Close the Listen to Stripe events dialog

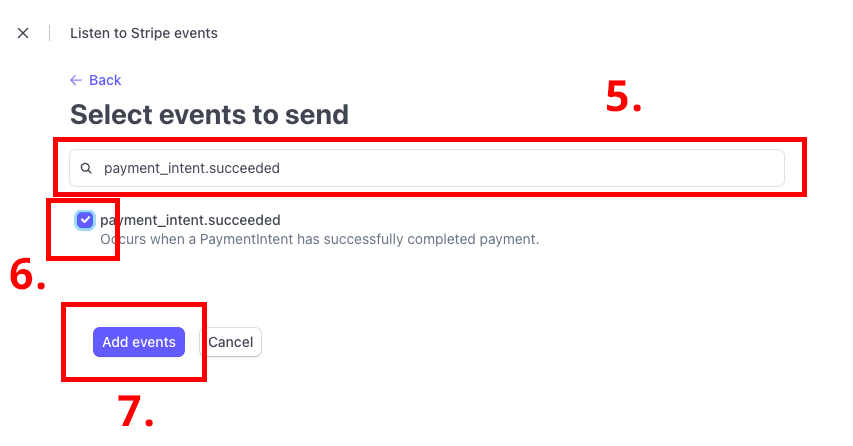[23, 33]
